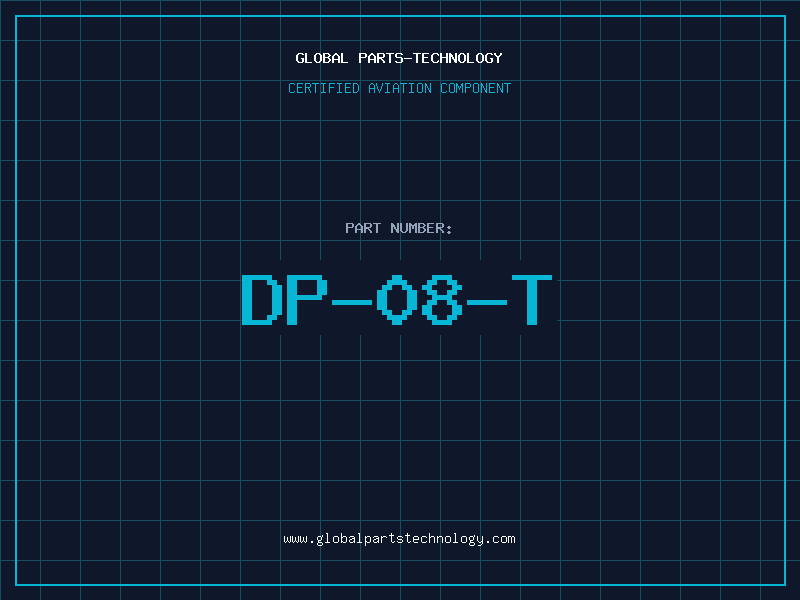Click the PART NUMBER: label
Screen dimensions: 800x600
click(x=399, y=228)
